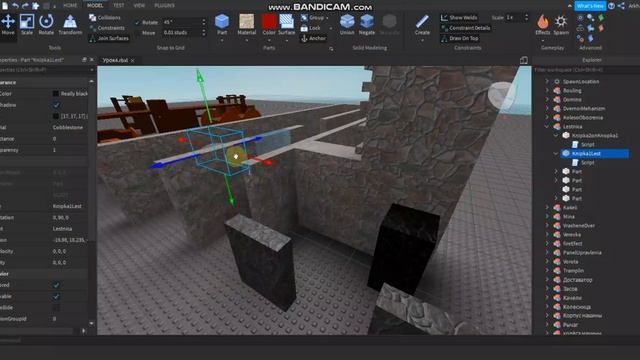Toggle Show Welds

(x=459, y=18)
